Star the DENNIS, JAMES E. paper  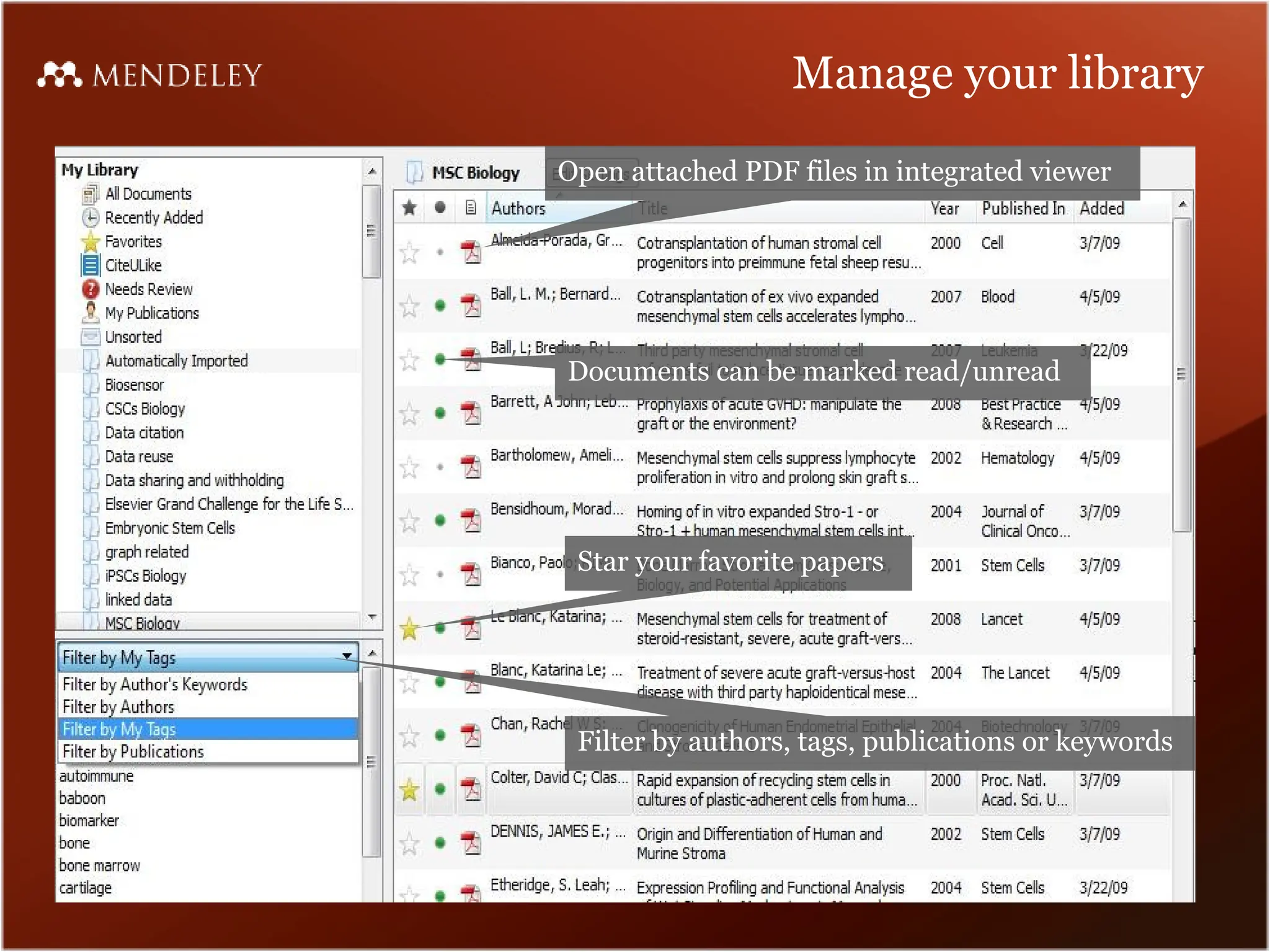coord(409,843)
